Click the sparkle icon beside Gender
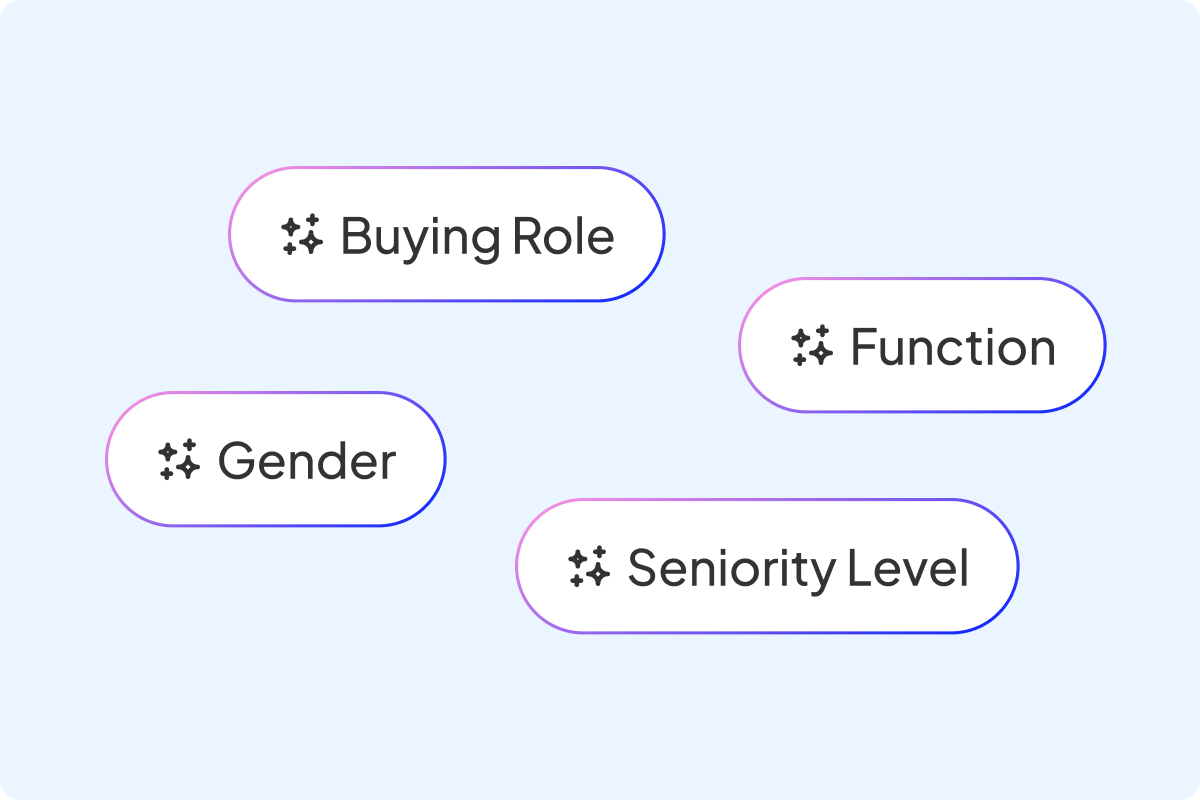The height and width of the screenshot is (800, 1200). tap(179, 460)
